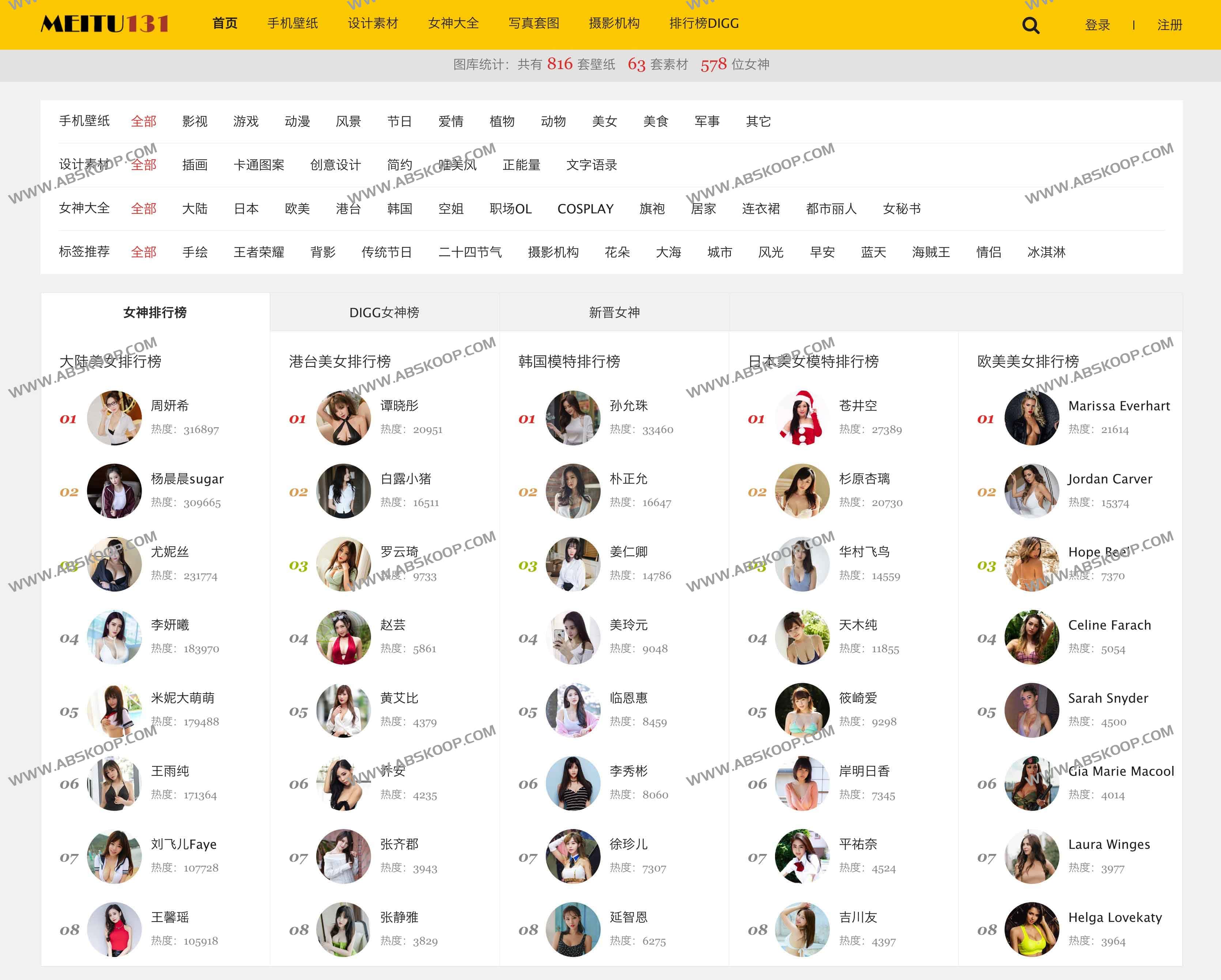Click the 孙允珠 name link
Screen dimensions: 1221x980
coord(629,405)
